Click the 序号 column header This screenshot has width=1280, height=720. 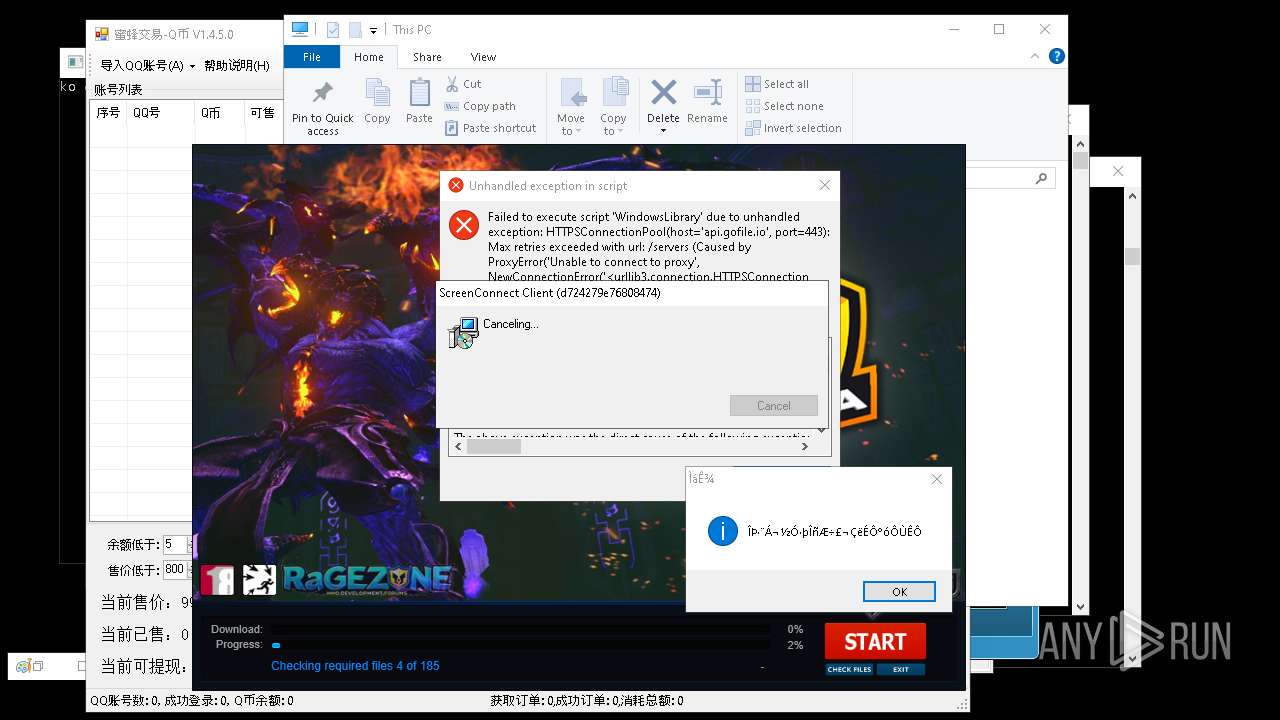coord(108,113)
